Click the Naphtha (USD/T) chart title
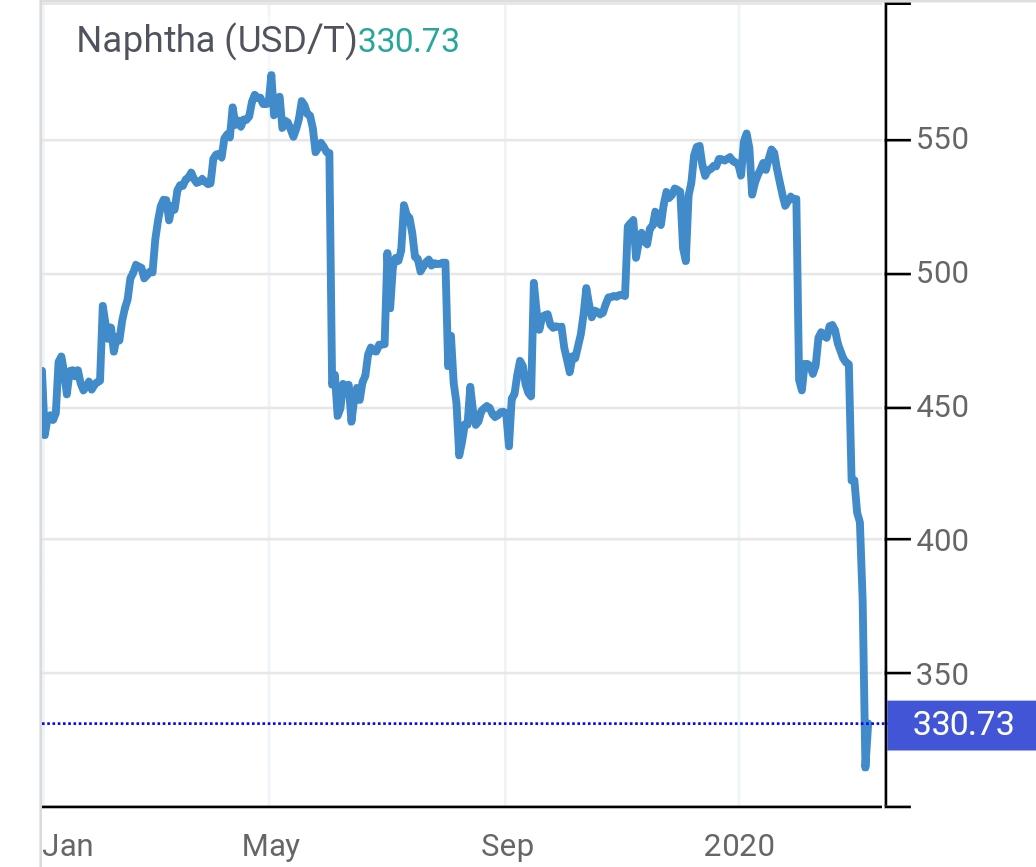1036x867 pixels. pyautogui.click(x=216, y=40)
